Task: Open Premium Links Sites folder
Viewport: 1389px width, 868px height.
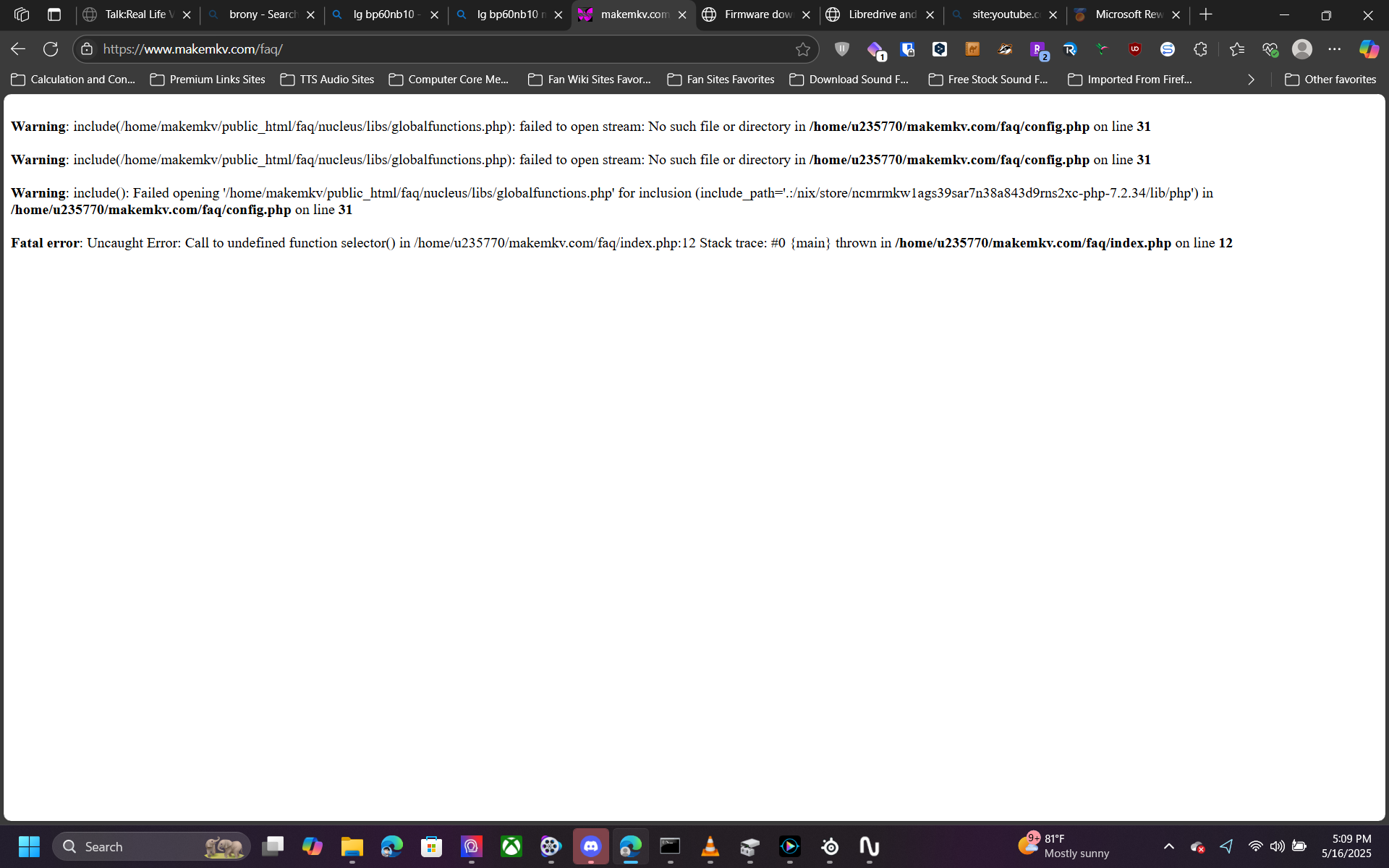Action: 208,80
